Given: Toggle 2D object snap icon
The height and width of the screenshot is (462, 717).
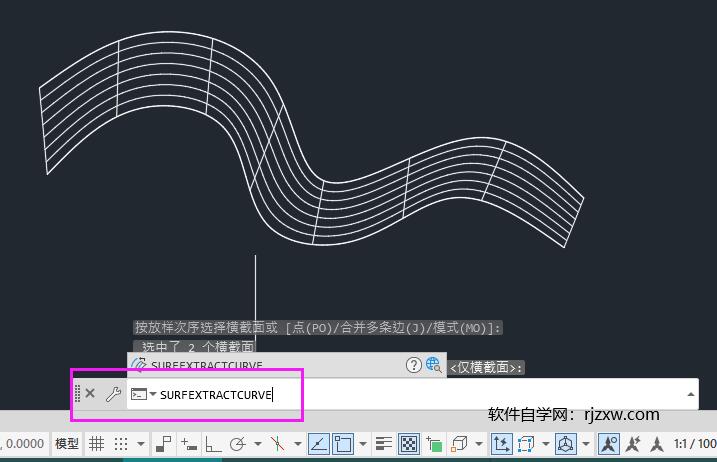Looking at the screenshot, I should tap(342, 443).
